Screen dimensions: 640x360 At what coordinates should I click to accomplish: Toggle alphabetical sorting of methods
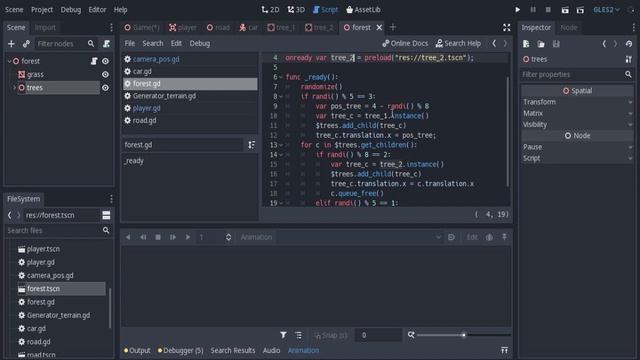[251, 145]
